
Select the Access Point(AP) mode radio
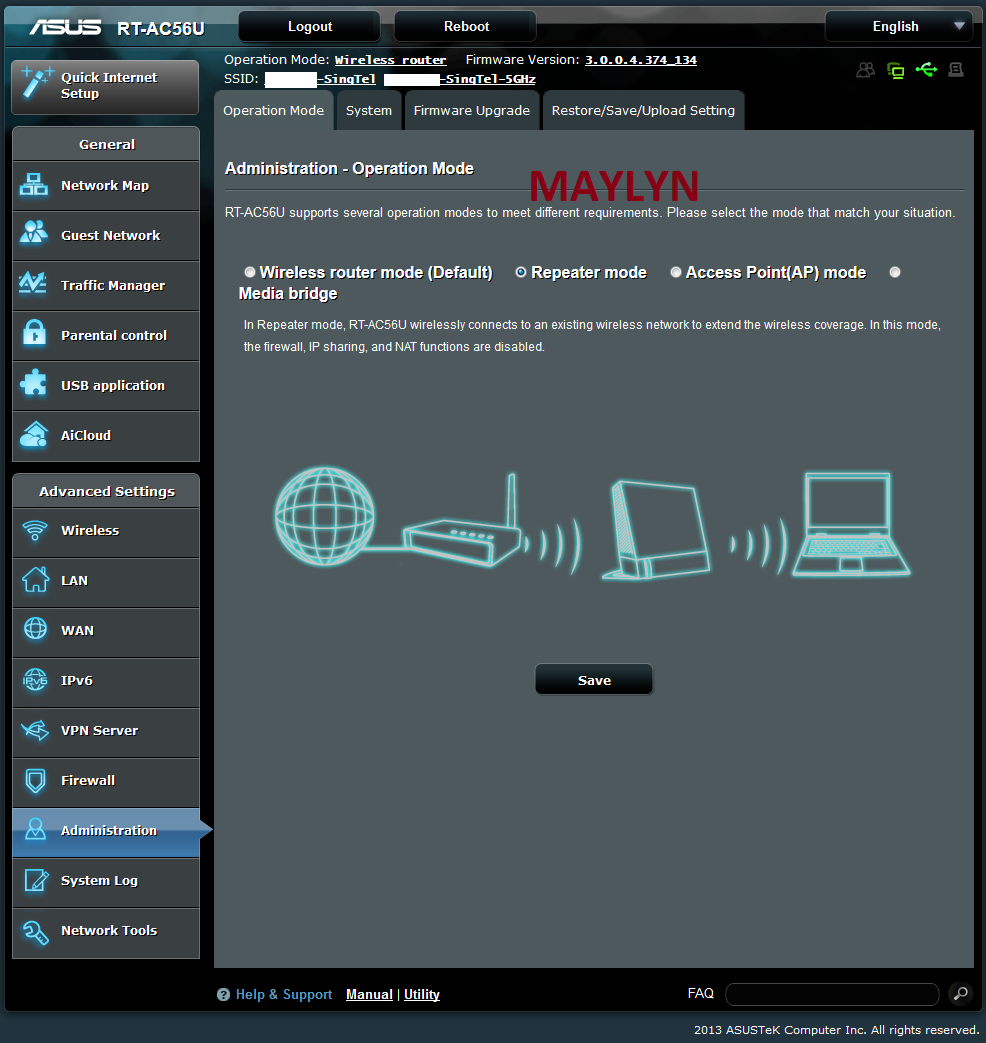coord(676,272)
